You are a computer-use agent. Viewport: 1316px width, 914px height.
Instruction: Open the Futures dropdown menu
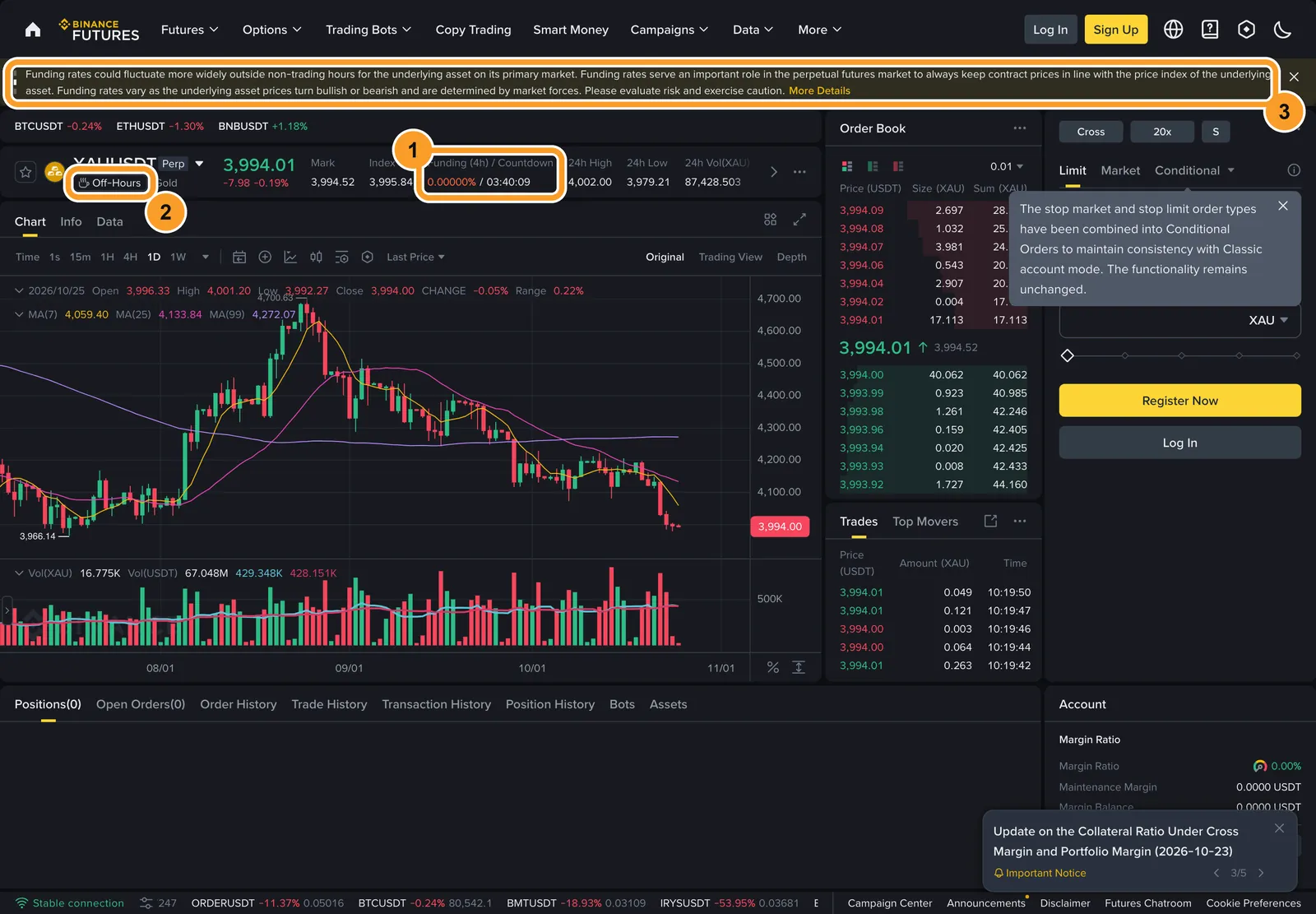coord(189,30)
